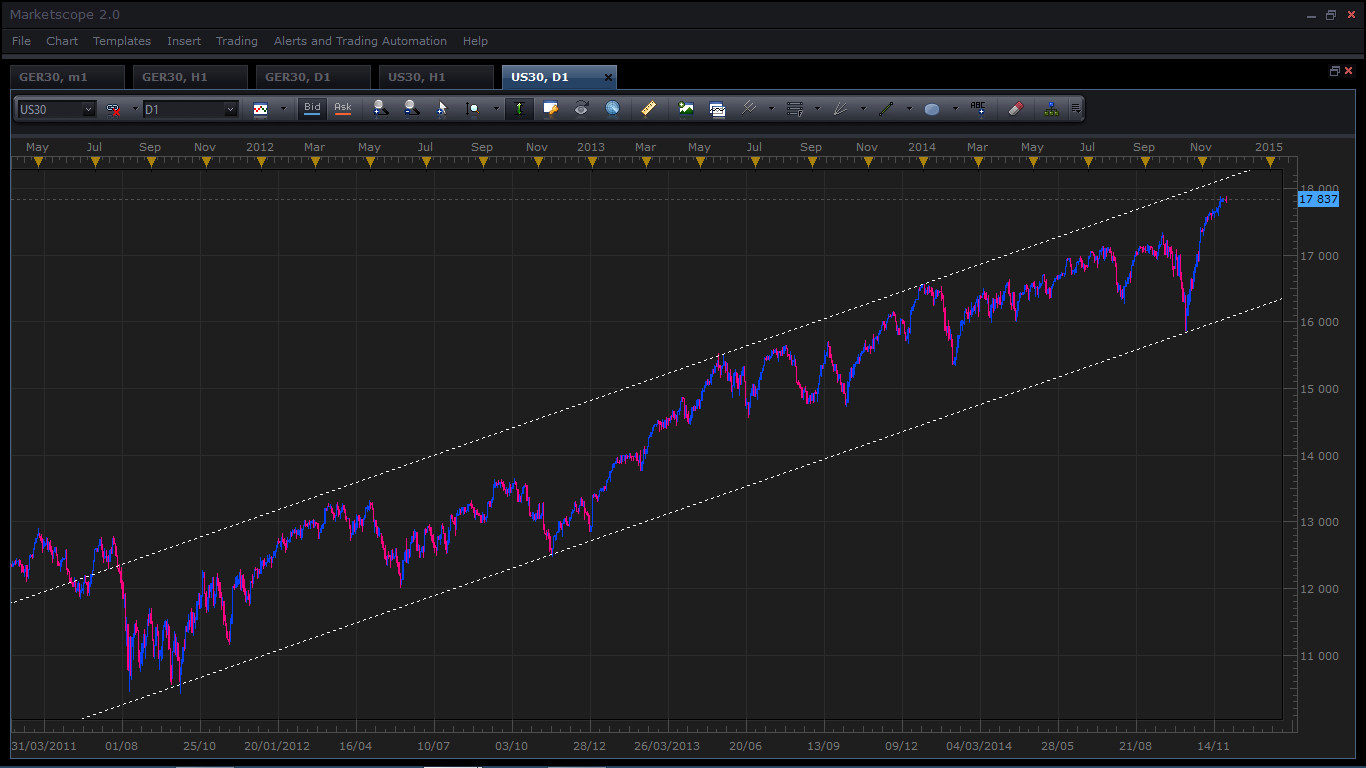
Task: Click the yellow marker below the 2014 label
Action: click(x=922, y=163)
